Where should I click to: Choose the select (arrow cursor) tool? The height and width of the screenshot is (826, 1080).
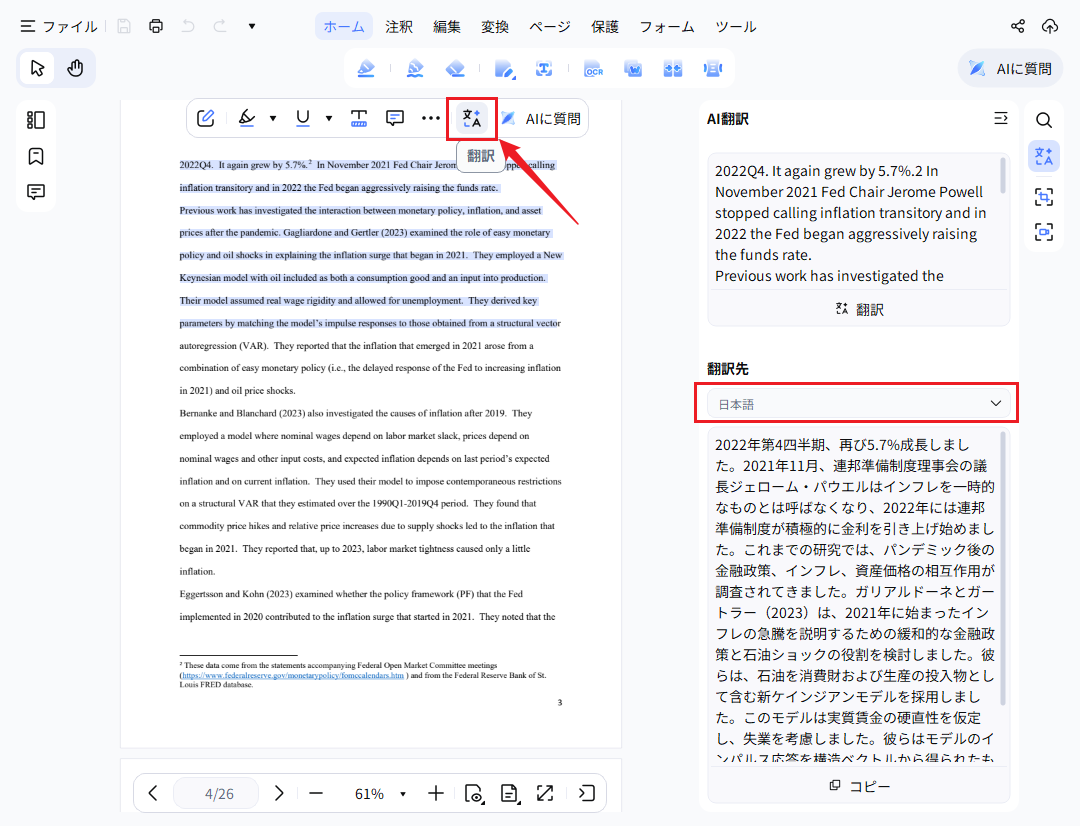click(x=37, y=68)
